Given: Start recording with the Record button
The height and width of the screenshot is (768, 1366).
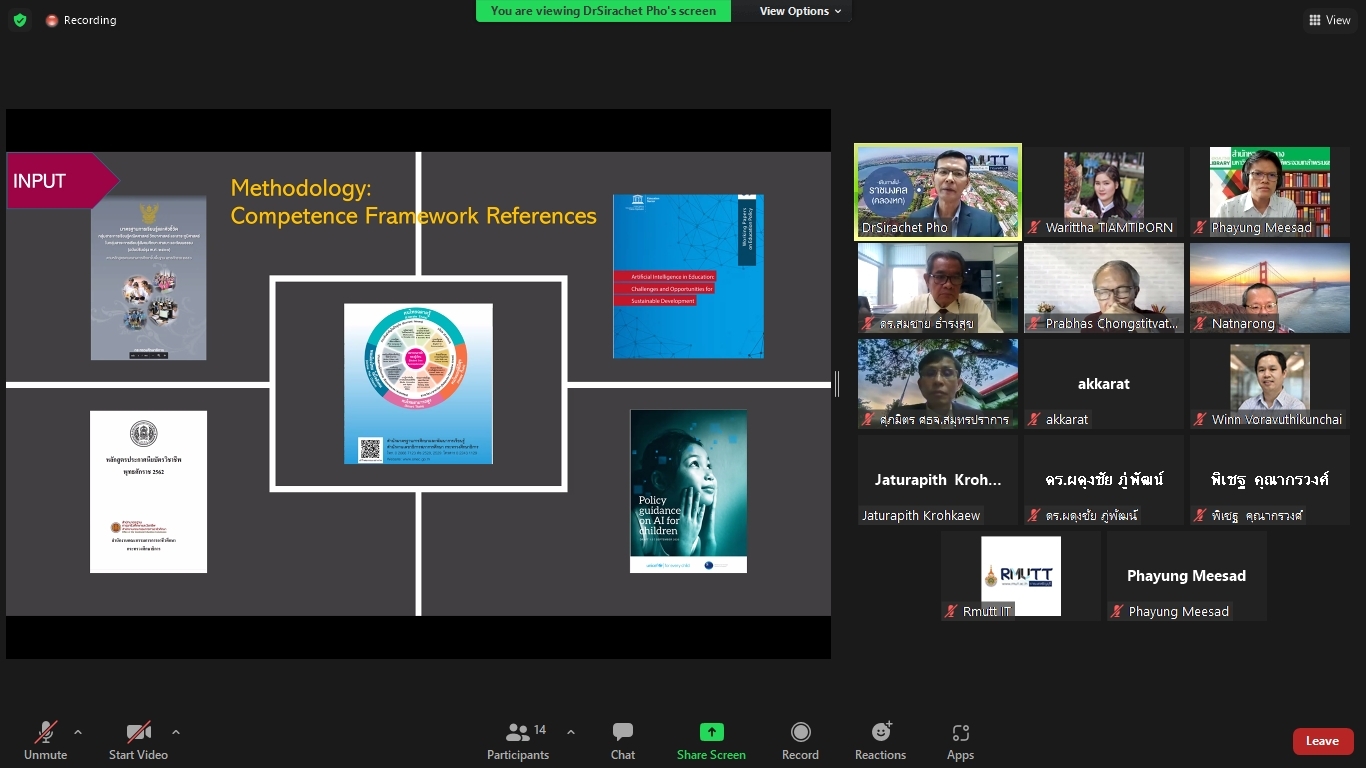Looking at the screenshot, I should 800,741.
